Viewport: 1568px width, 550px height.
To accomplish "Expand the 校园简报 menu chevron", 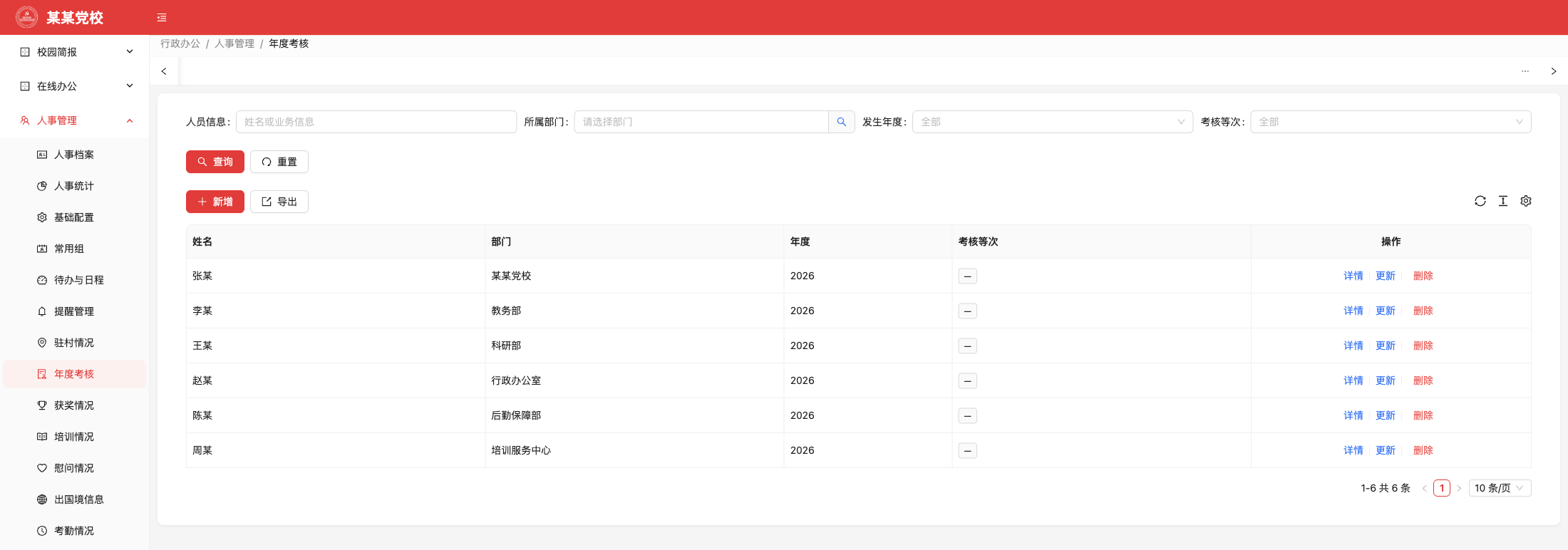I will tap(130, 51).
